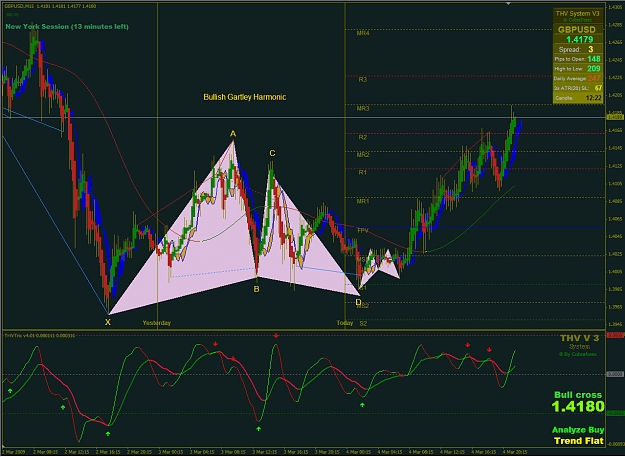
Task: Click the 'Yesterday' period separator label
Action: coord(157,323)
